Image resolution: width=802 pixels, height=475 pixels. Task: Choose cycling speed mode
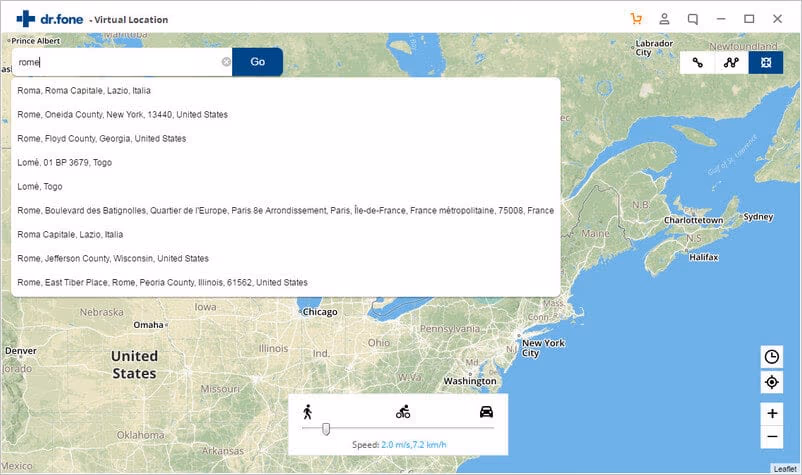coord(403,411)
